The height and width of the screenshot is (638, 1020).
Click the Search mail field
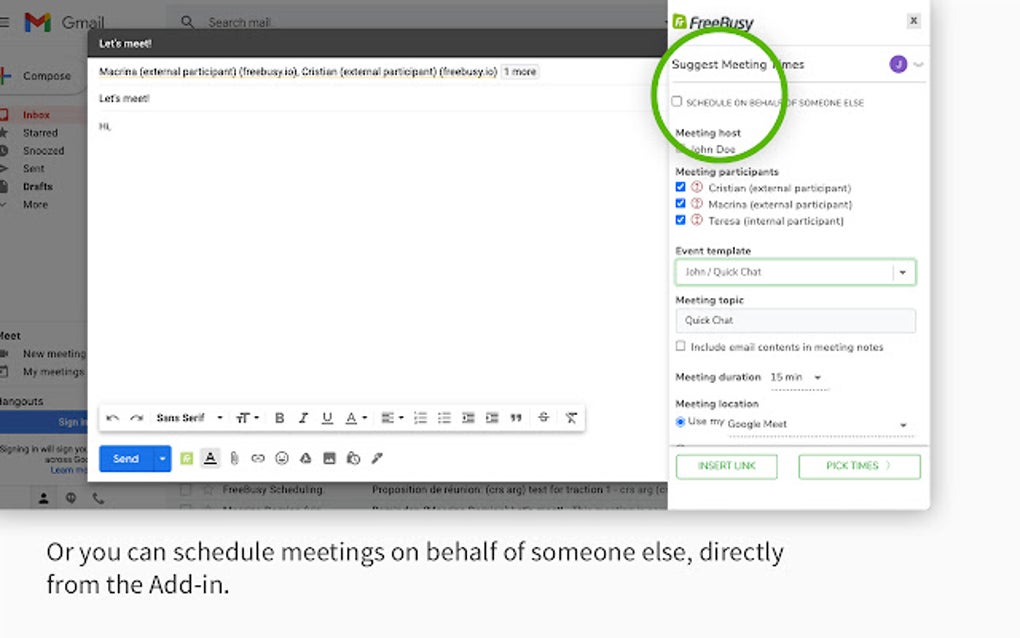pos(416,23)
